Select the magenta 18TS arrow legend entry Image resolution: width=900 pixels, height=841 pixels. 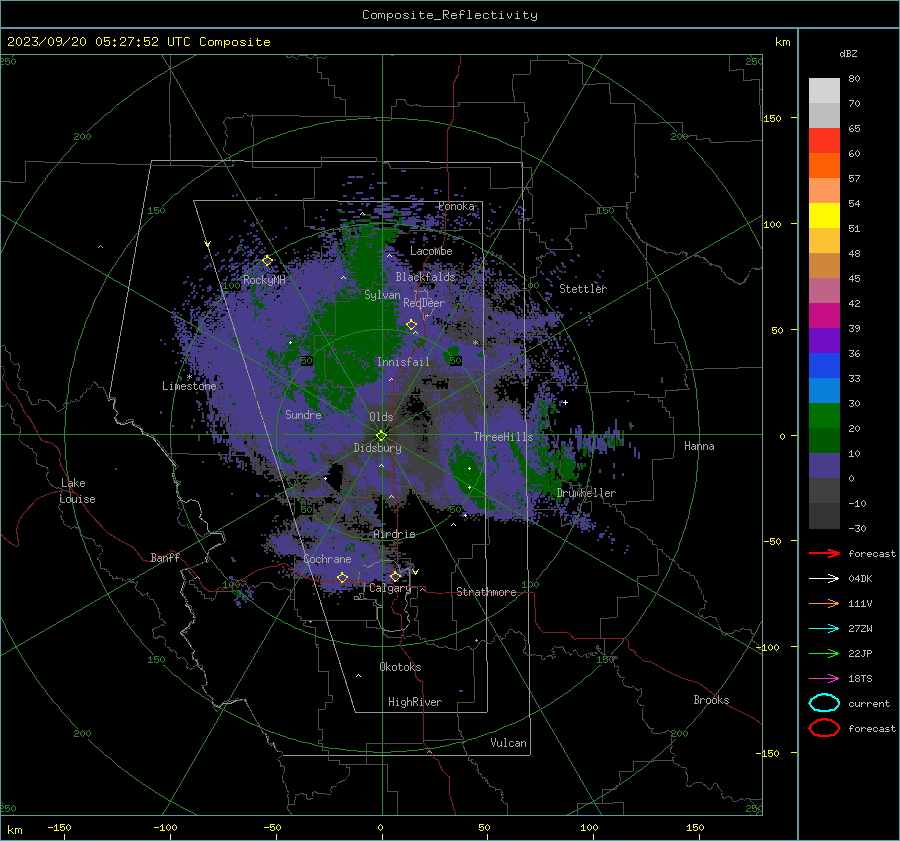click(x=824, y=679)
